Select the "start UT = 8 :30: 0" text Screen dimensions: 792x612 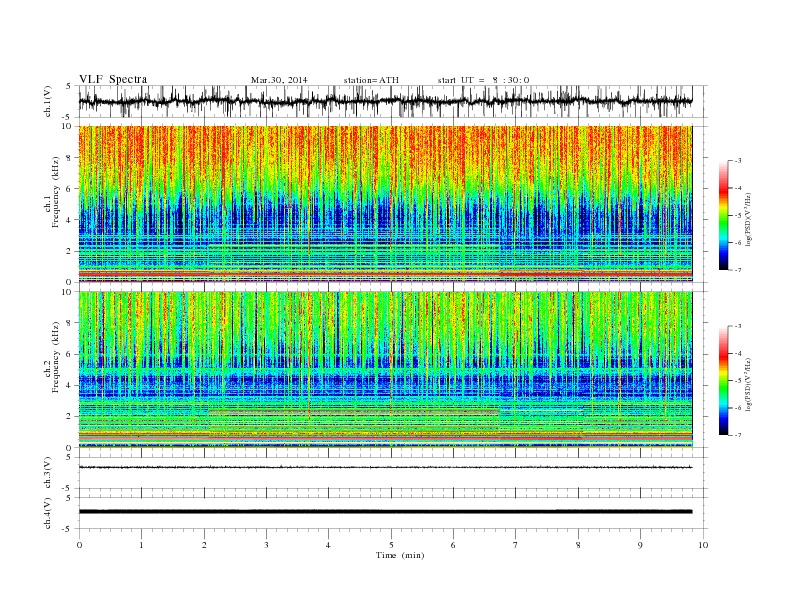pos(483,80)
